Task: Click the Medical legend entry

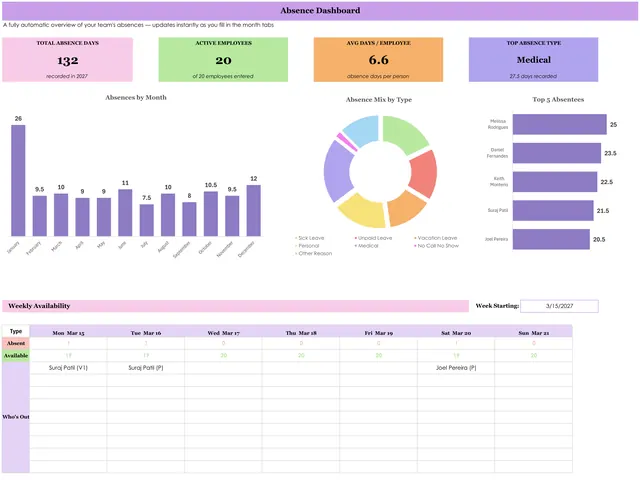Action: coord(367,246)
